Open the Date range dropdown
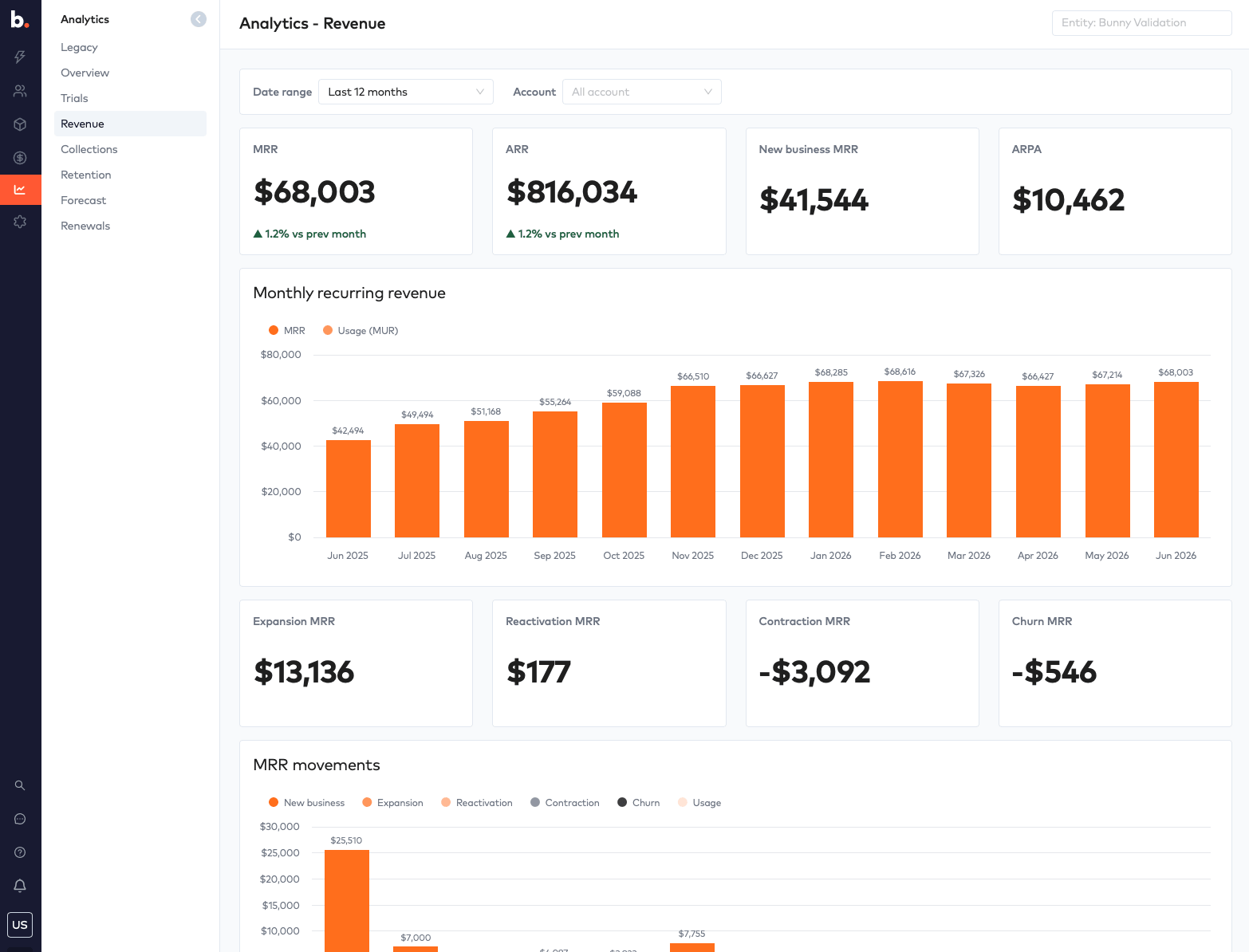The height and width of the screenshot is (952, 1249). click(x=406, y=92)
